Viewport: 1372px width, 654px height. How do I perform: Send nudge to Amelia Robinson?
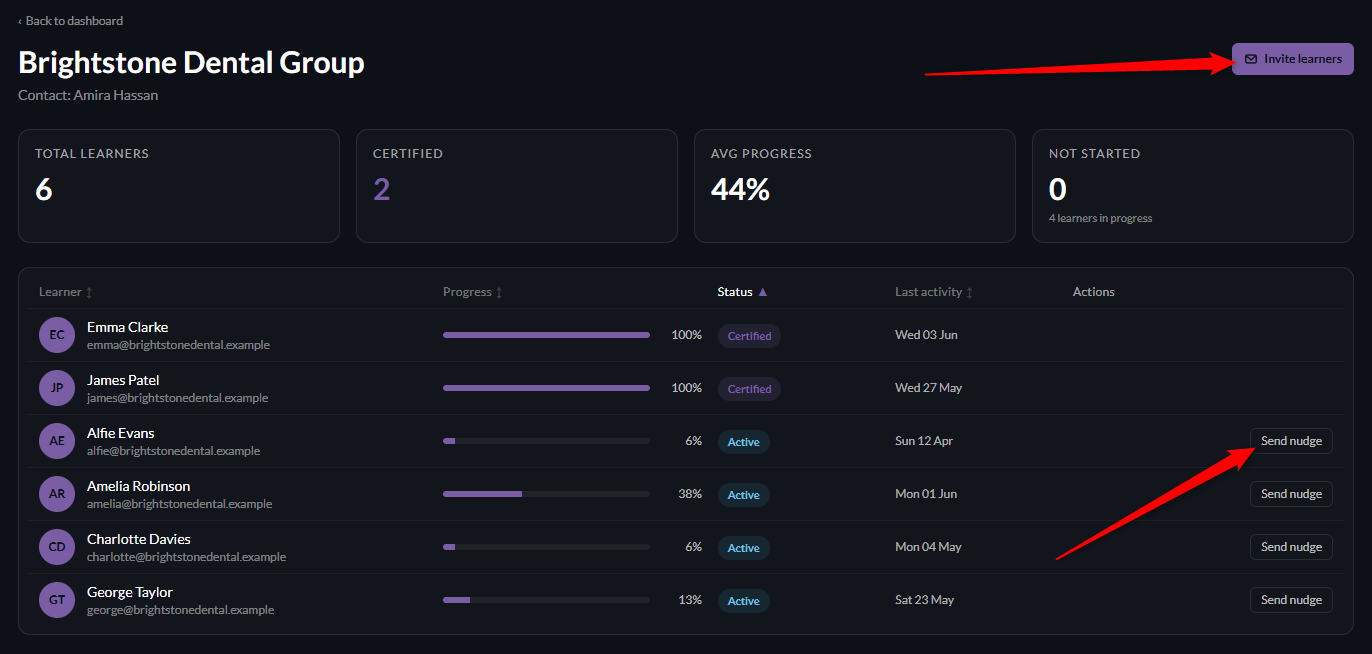pos(1291,494)
